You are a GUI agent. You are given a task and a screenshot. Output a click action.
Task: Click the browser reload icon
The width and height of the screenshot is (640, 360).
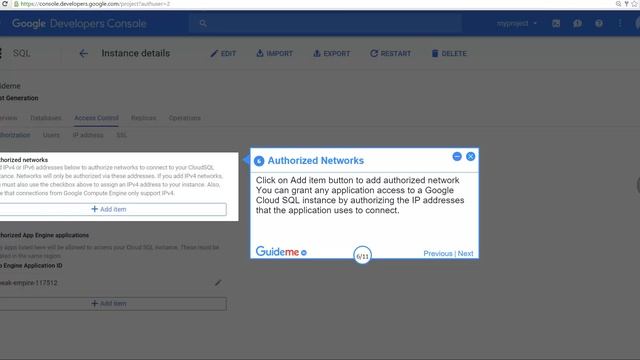(x=4, y=4)
